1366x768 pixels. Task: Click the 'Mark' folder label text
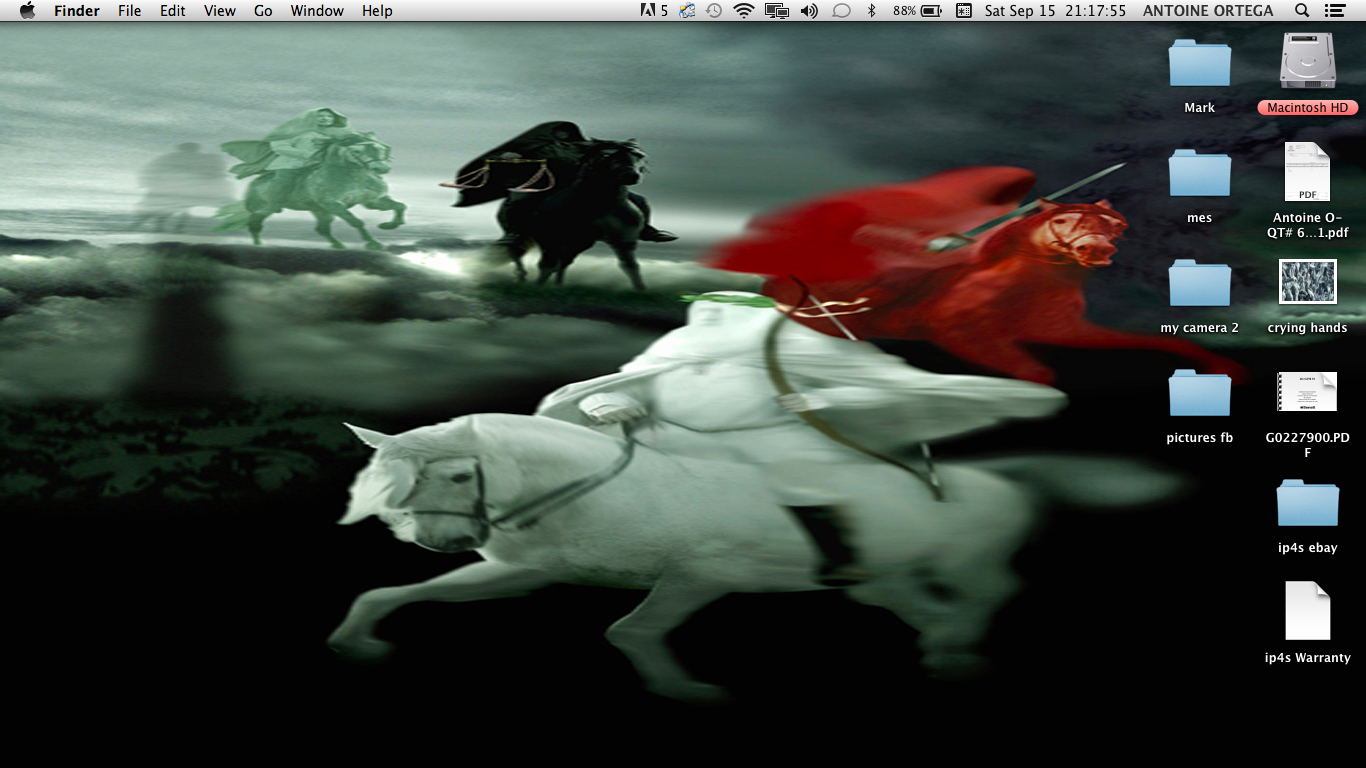click(x=1200, y=108)
